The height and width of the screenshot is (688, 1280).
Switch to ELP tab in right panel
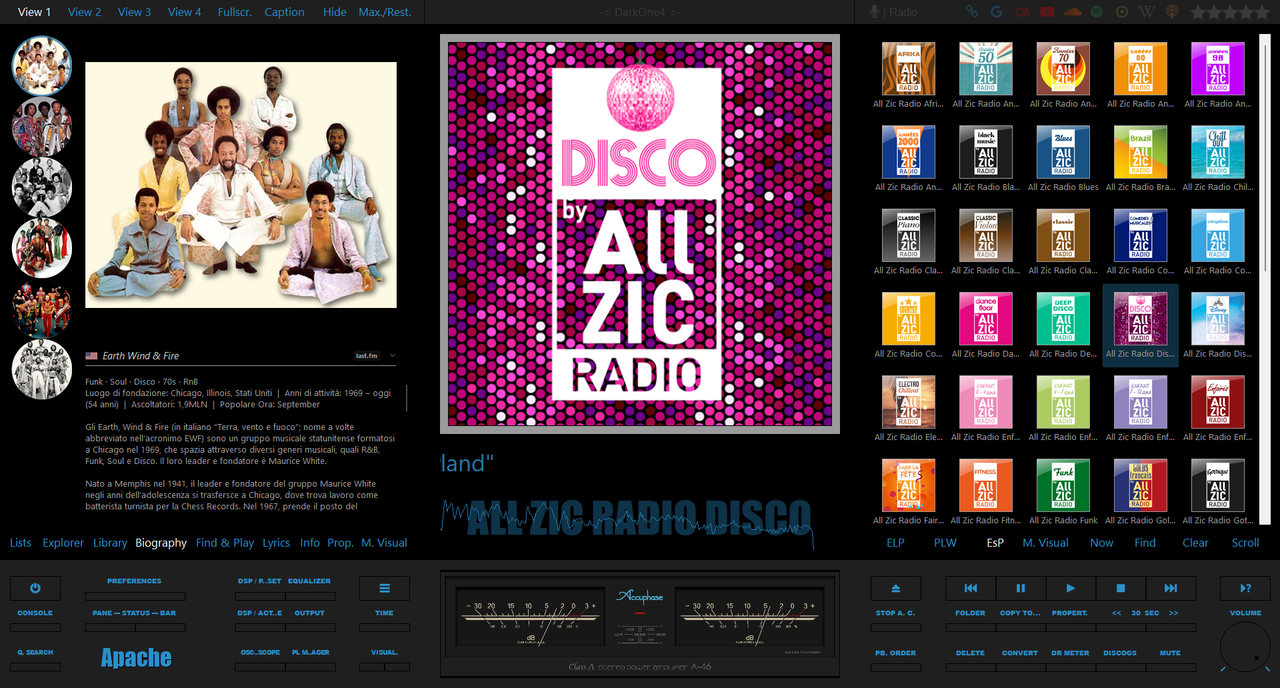896,543
